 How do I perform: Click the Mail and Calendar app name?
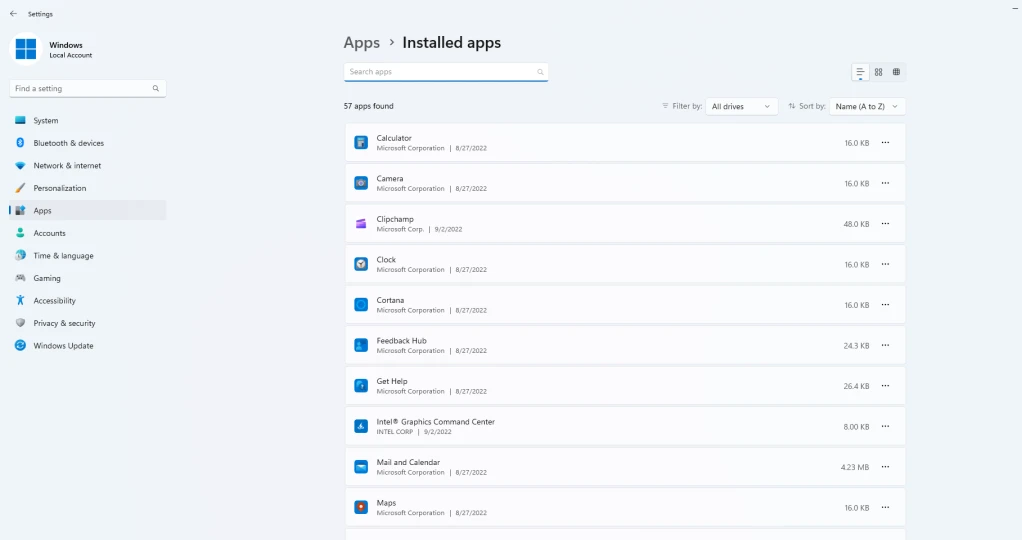point(408,462)
